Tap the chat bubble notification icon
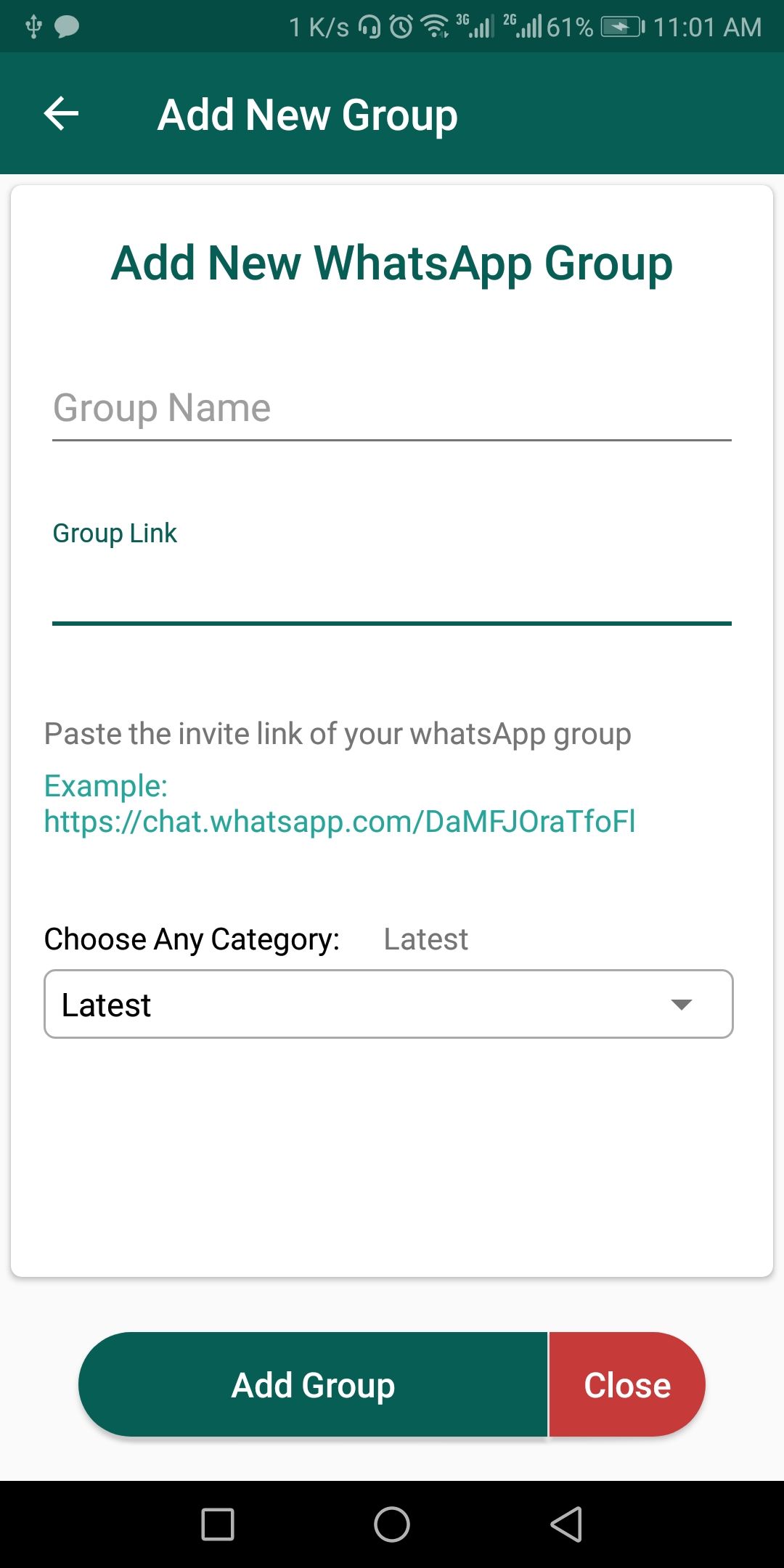This screenshot has width=784, height=1568. pos(67,27)
